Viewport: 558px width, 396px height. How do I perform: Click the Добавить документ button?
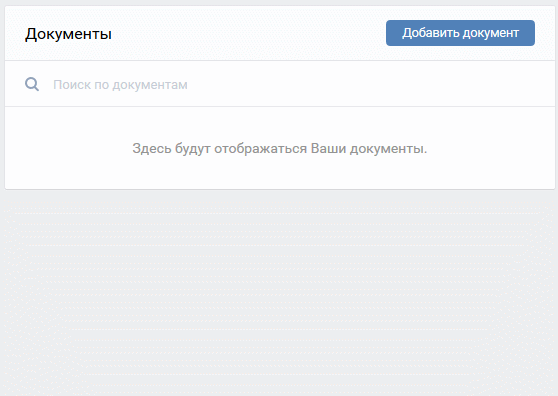(460, 33)
